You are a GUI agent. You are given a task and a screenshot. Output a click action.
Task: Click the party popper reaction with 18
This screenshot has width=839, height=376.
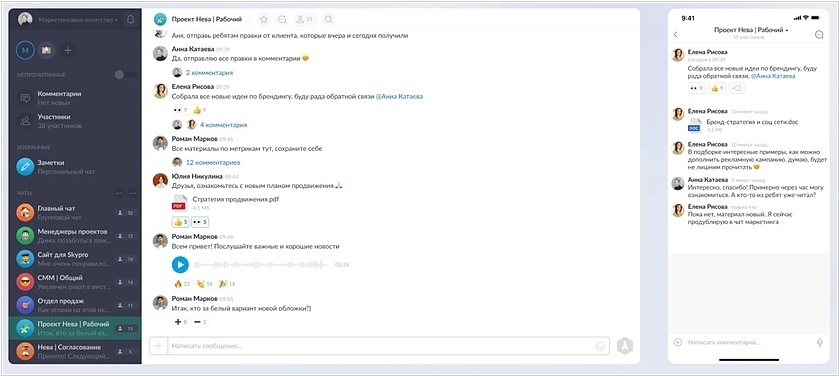pyautogui.click(x=227, y=284)
